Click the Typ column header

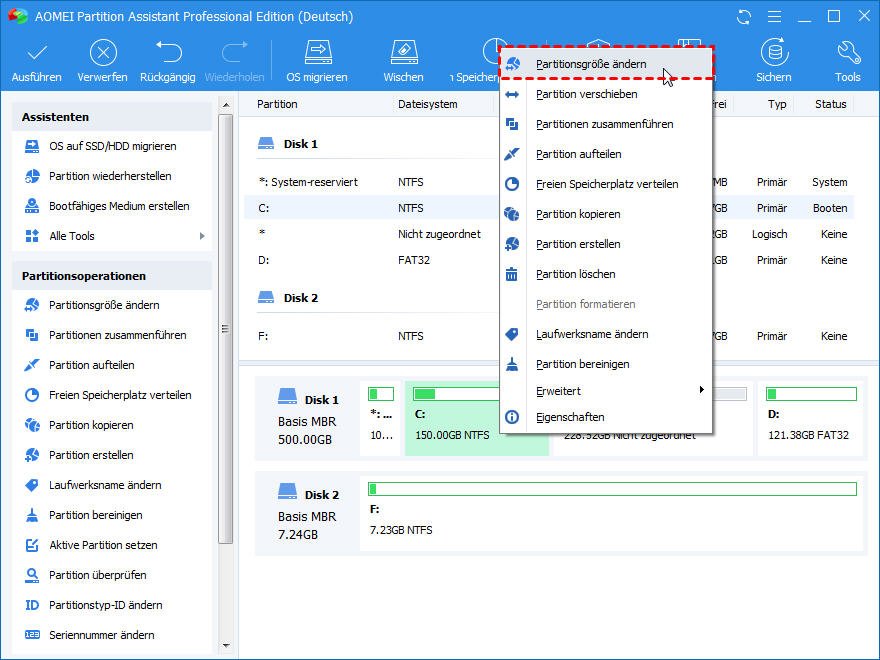pyautogui.click(x=777, y=104)
